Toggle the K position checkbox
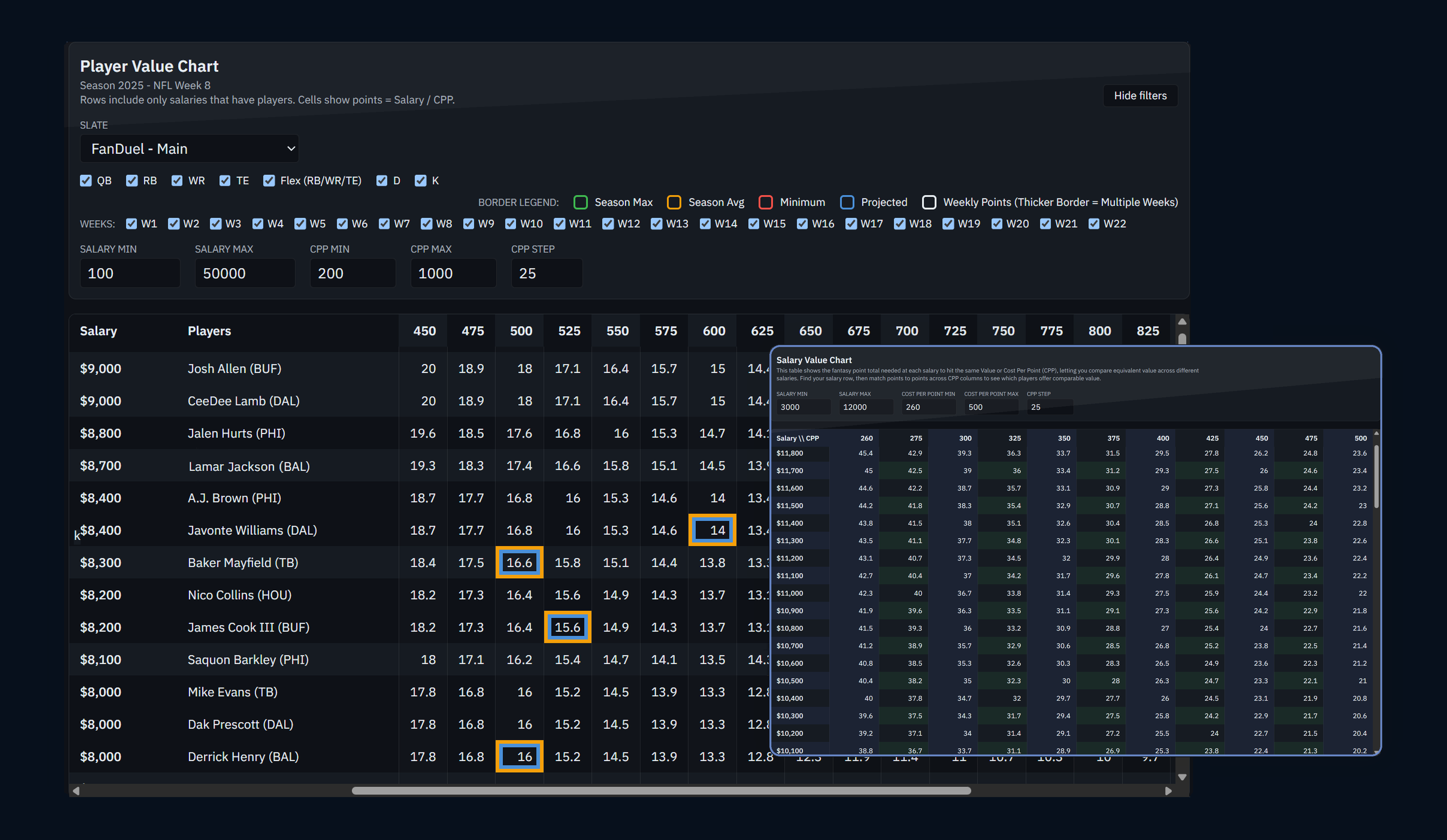Viewport: 1447px width, 840px height. click(x=420, y=180)
